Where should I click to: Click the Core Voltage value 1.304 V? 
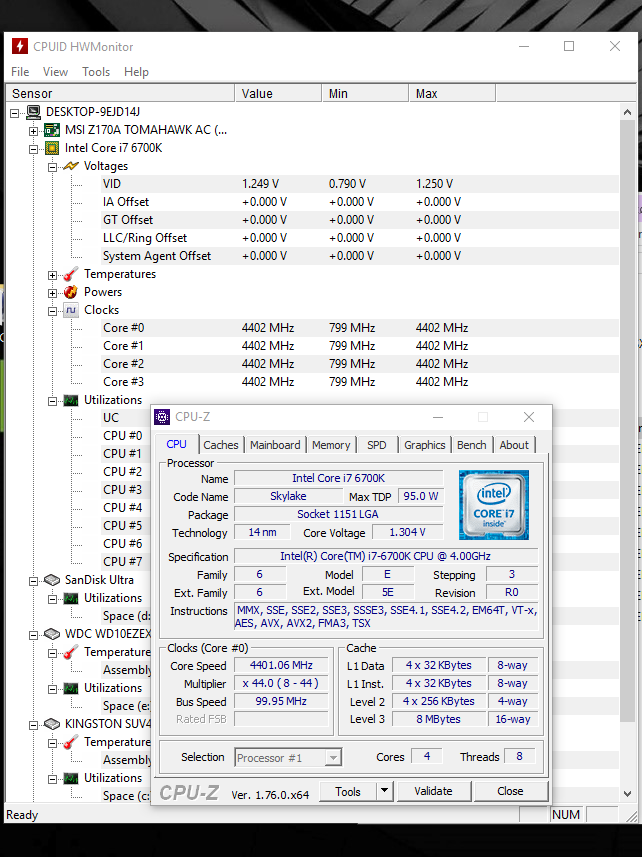click(x=408, y=532)
